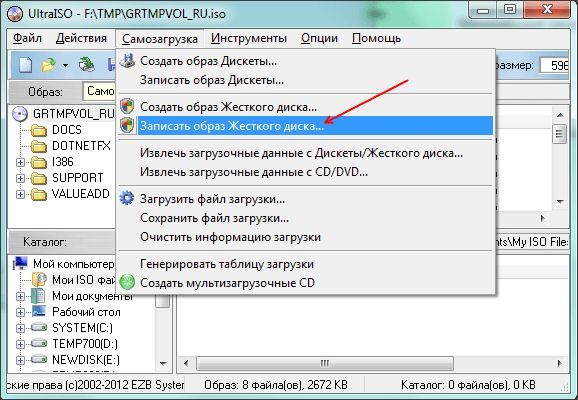Click the SYSTEM(C:) drive icon
578x400 pixels.
point(39,327)
